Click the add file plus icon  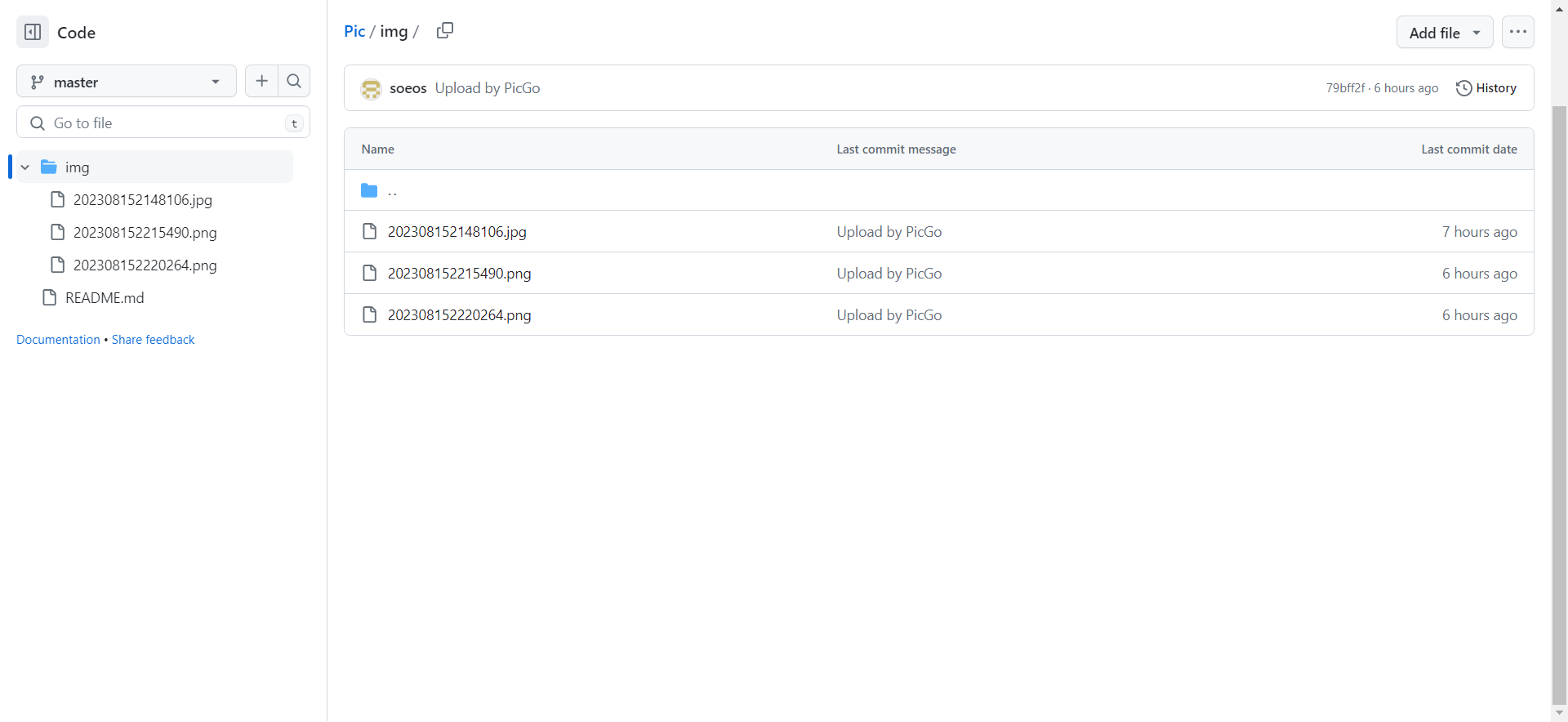261,81
